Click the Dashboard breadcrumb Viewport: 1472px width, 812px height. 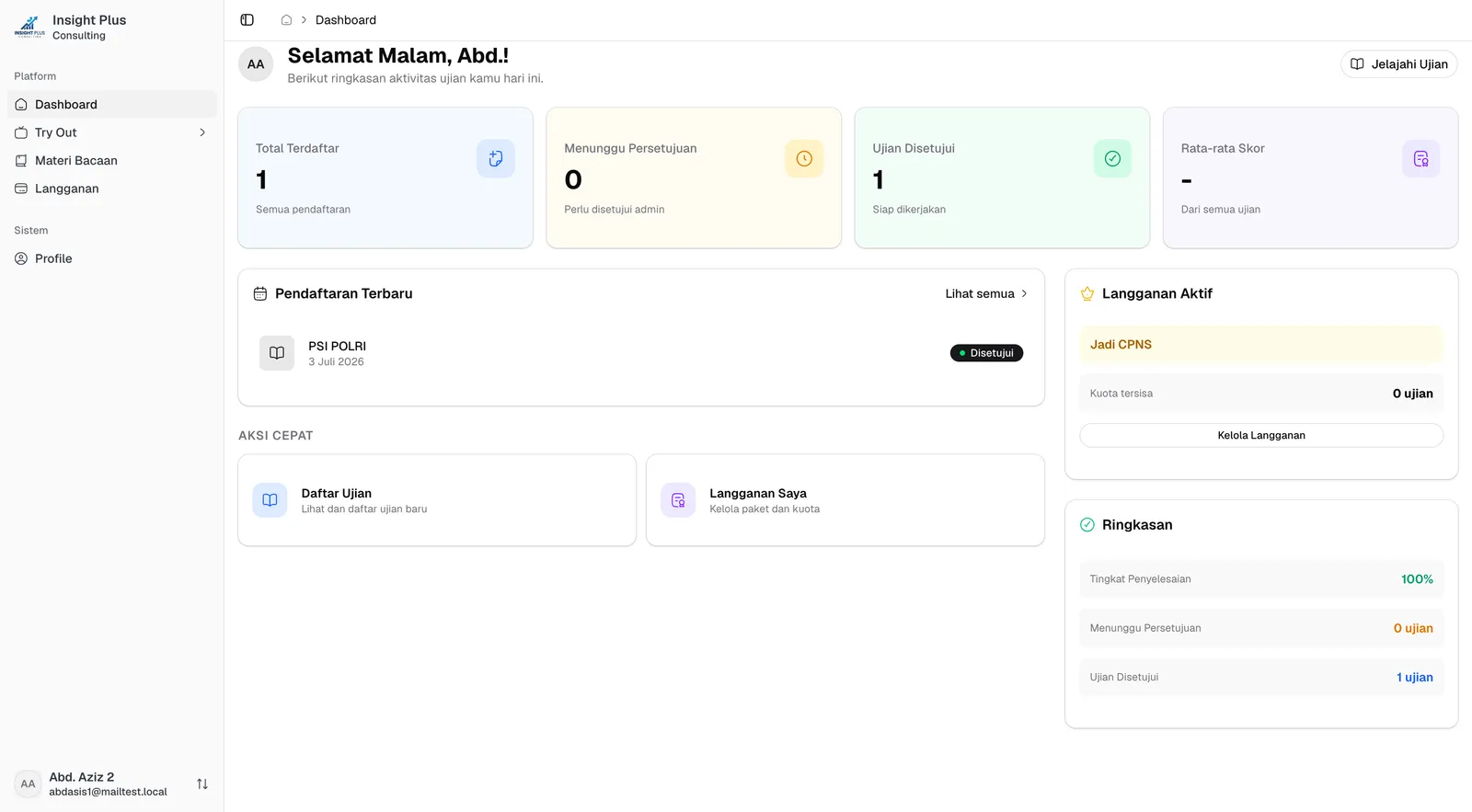(346, 20)
